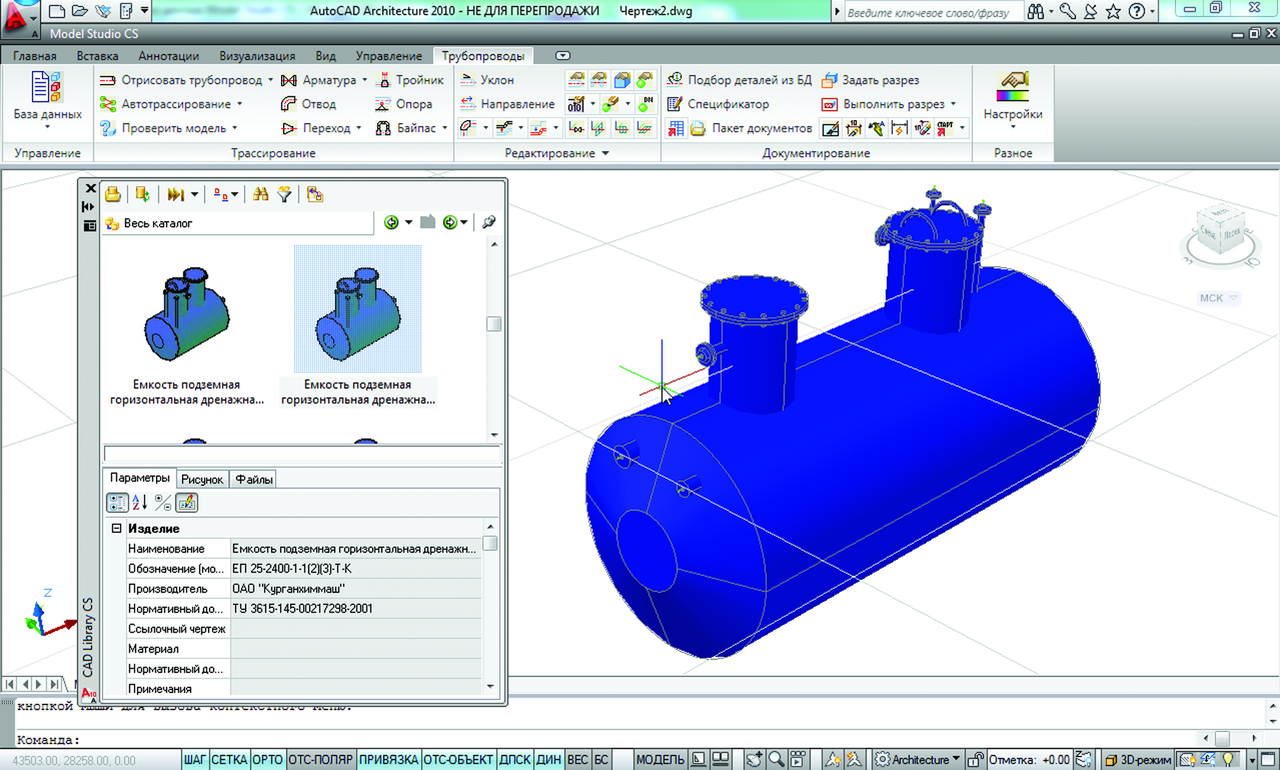Open the Аннотации ribbon tab
This screenshot has height=770, width=1280.
(x=169, y=56)
